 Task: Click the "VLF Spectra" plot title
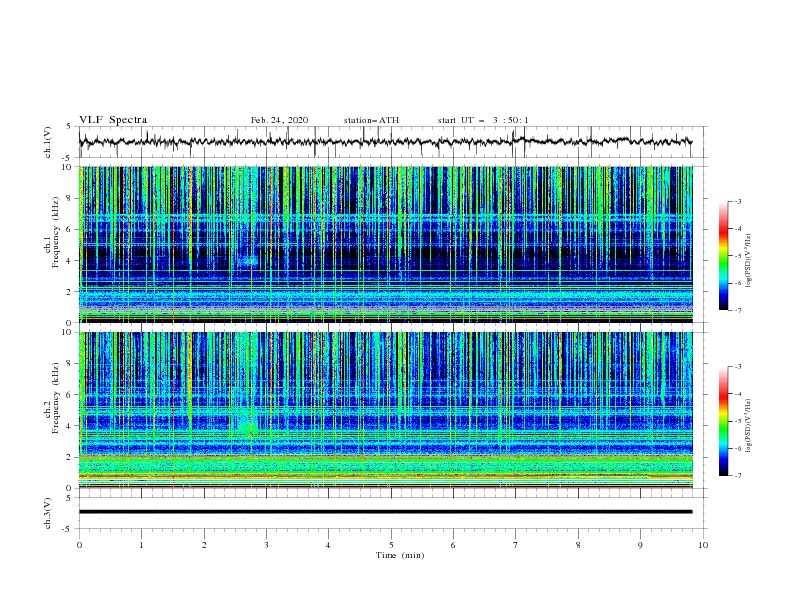113,120
